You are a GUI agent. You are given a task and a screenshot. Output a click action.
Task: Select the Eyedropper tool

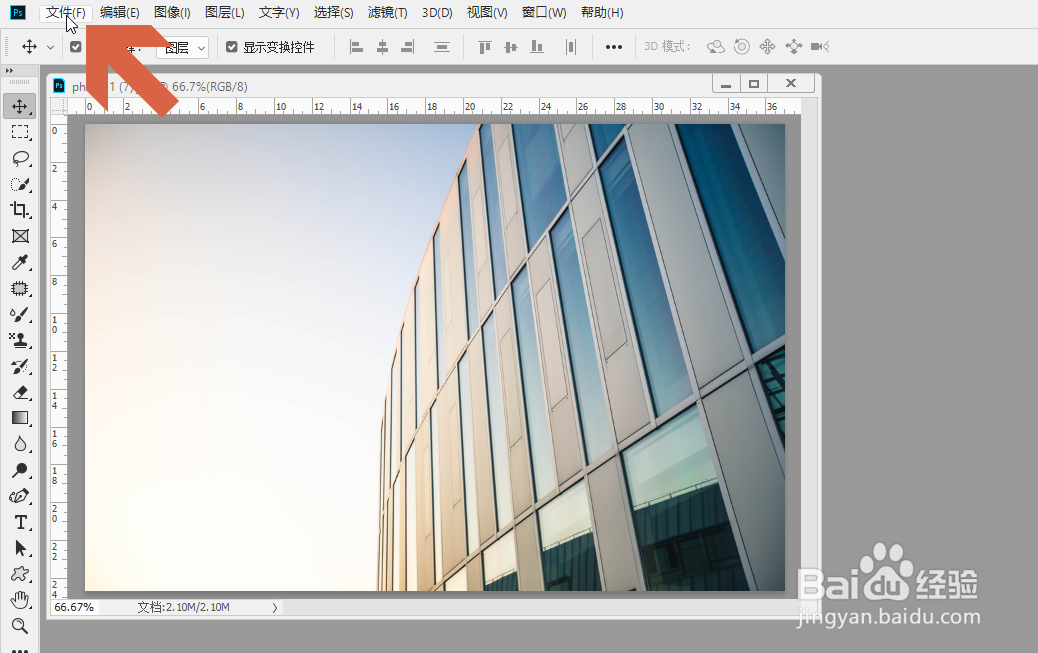(20, 262)
